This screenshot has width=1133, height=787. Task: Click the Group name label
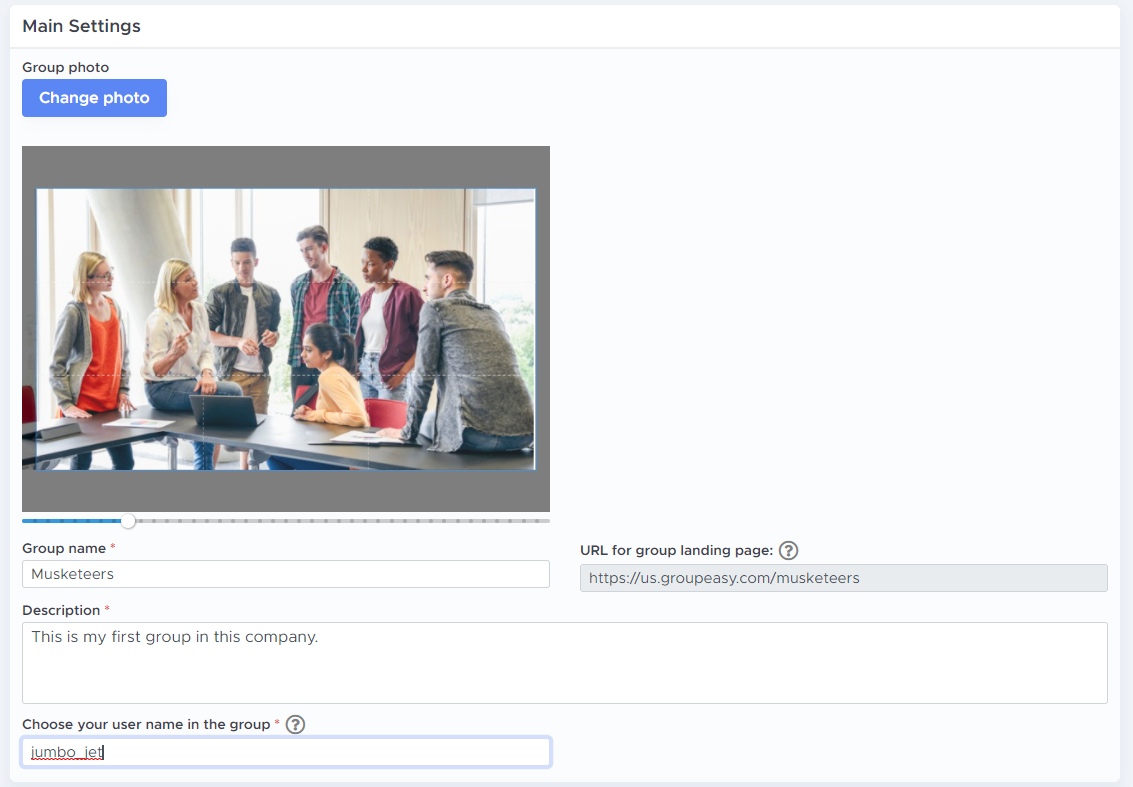(x=64, y=549)
